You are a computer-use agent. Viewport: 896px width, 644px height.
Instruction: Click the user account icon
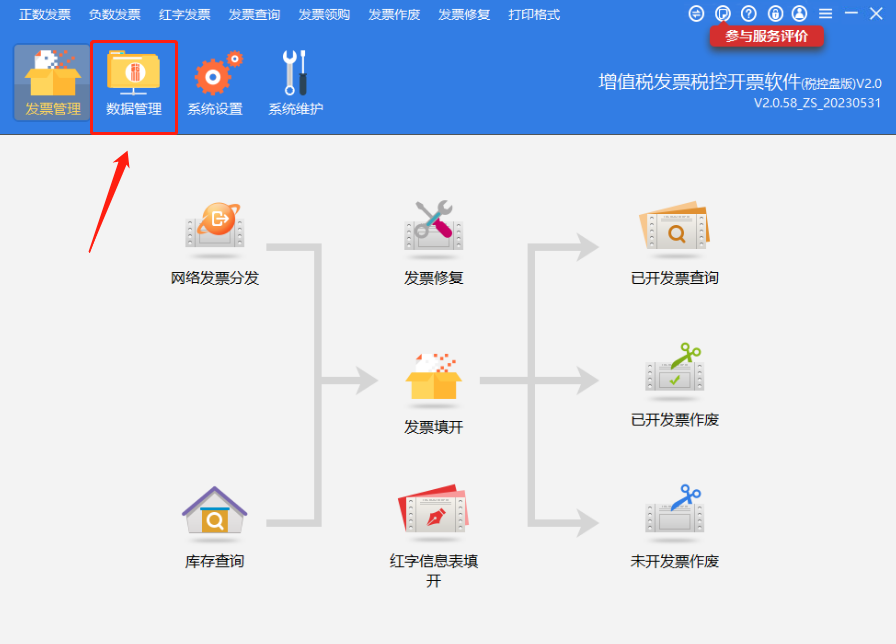pyautogui.click(x=799, y=14)
